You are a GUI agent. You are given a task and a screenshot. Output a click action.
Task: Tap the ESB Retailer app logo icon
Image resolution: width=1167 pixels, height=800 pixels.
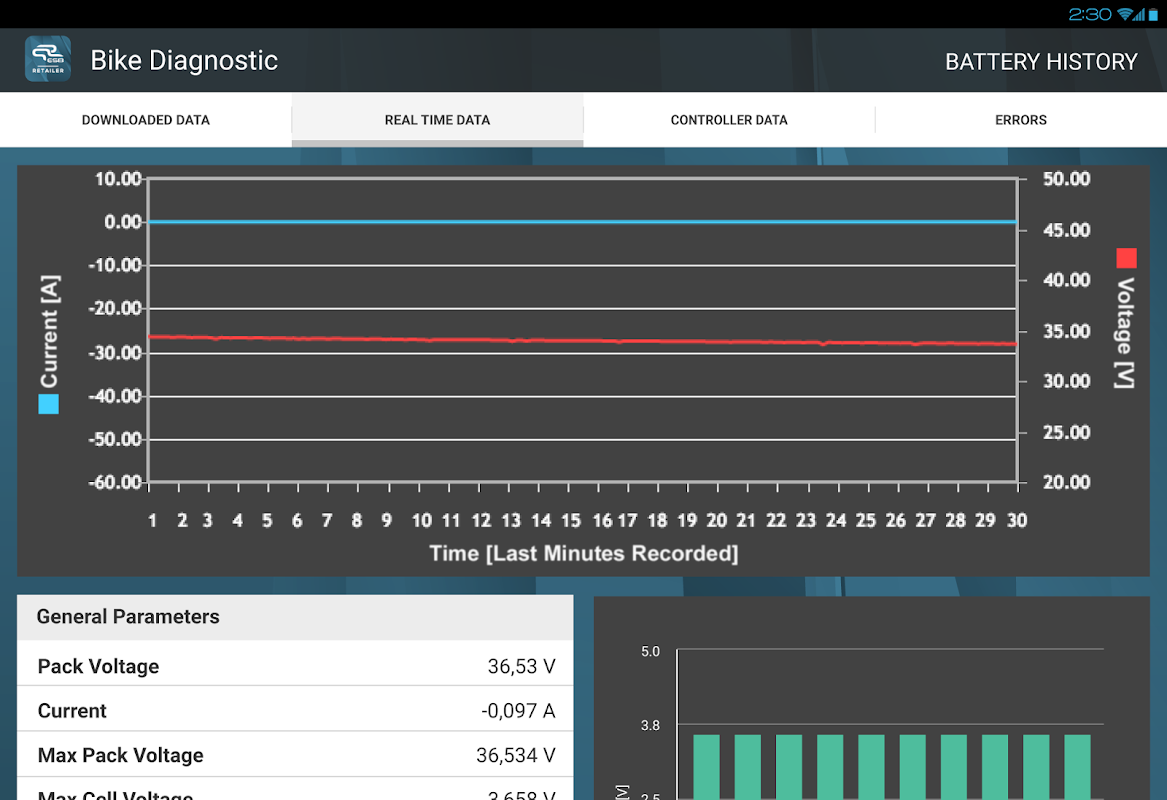48,60
